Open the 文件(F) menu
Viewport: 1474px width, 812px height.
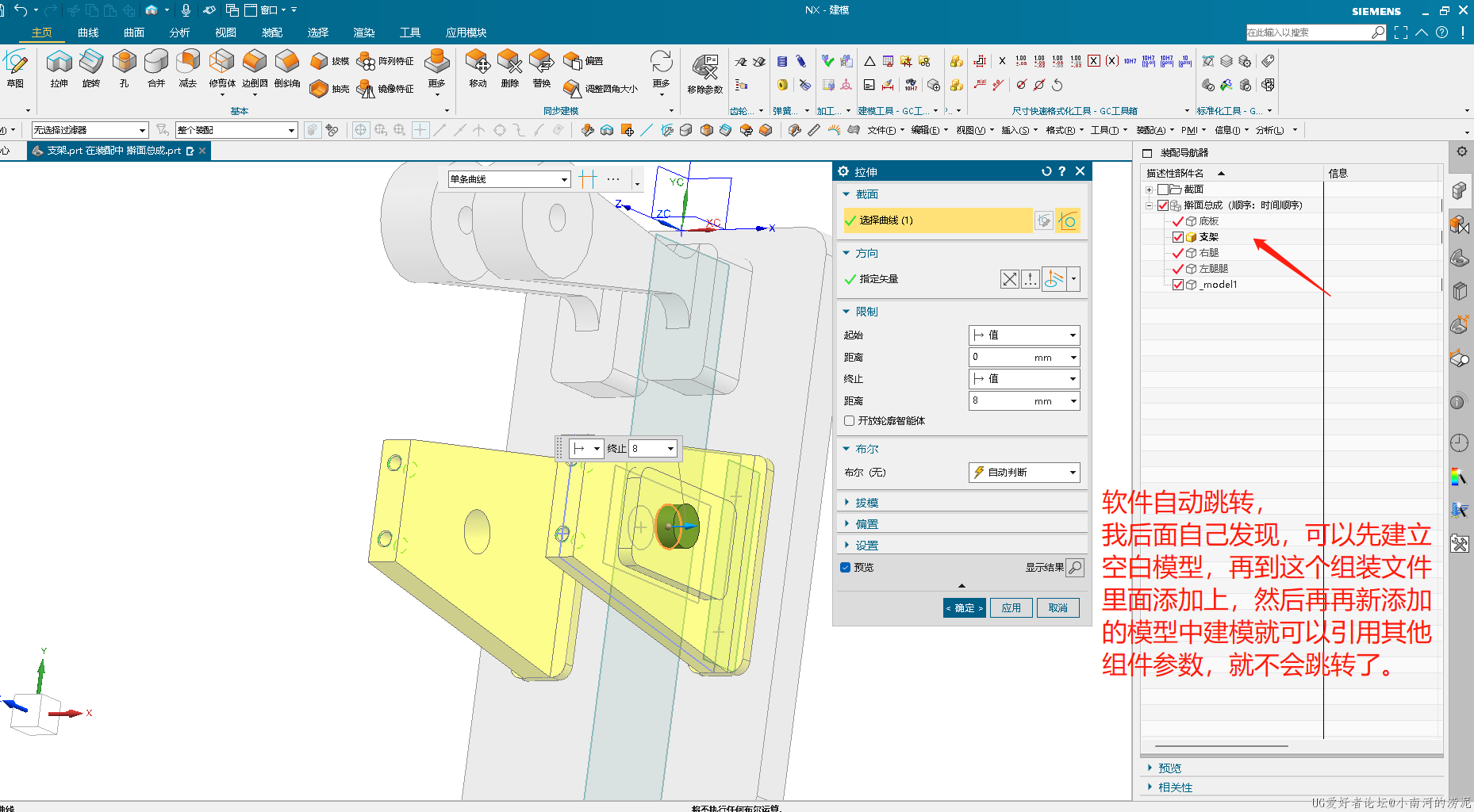pyautogui.click(x=885, y=130)
